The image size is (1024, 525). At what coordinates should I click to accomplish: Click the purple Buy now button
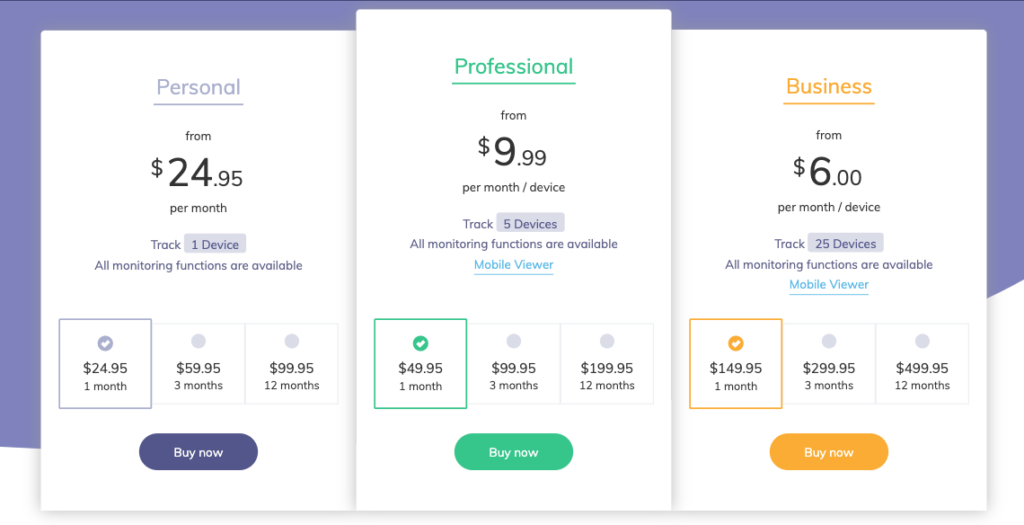pyautogui.click(x=199, y=452)
